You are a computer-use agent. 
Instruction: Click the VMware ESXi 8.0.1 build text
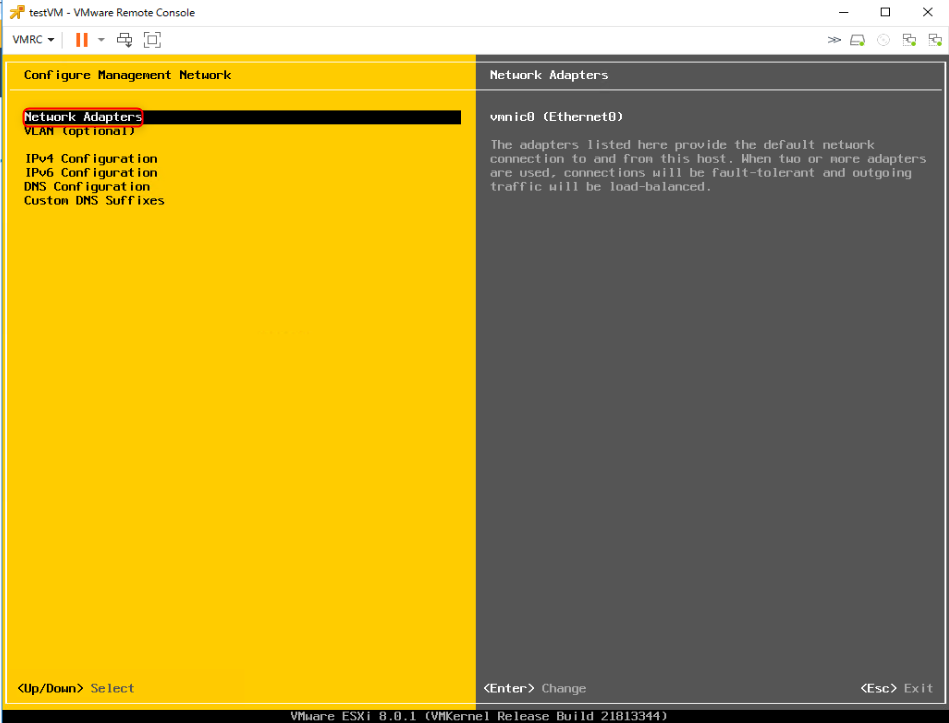coord(479,716)
